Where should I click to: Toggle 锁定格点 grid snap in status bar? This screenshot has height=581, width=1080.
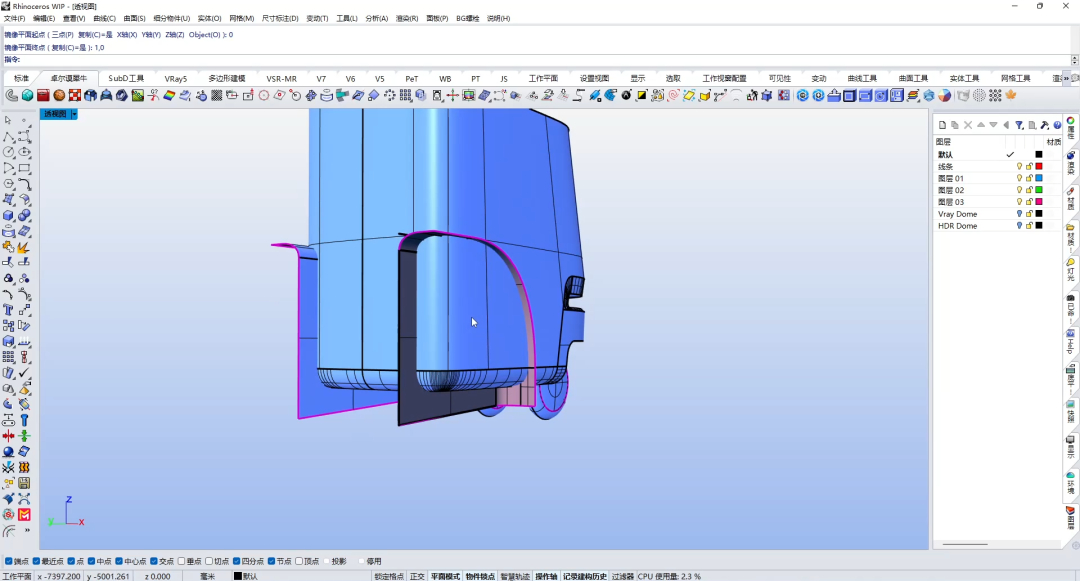click(x=389, y=576)
